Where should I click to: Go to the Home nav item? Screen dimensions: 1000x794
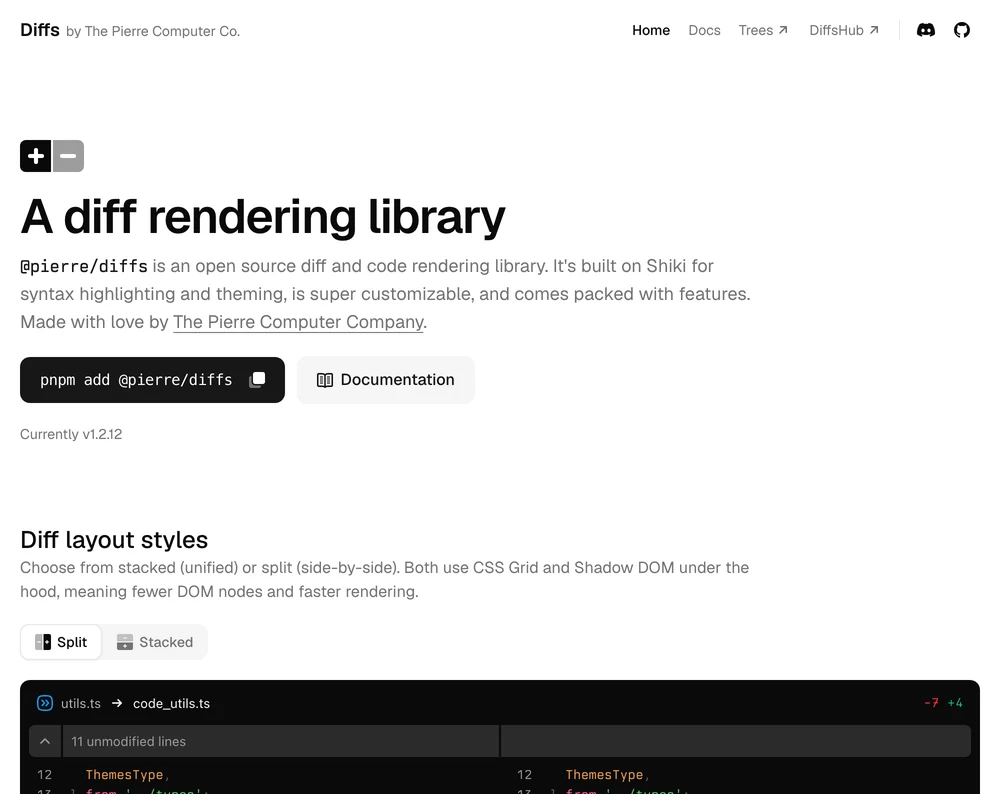pos(651,30)
